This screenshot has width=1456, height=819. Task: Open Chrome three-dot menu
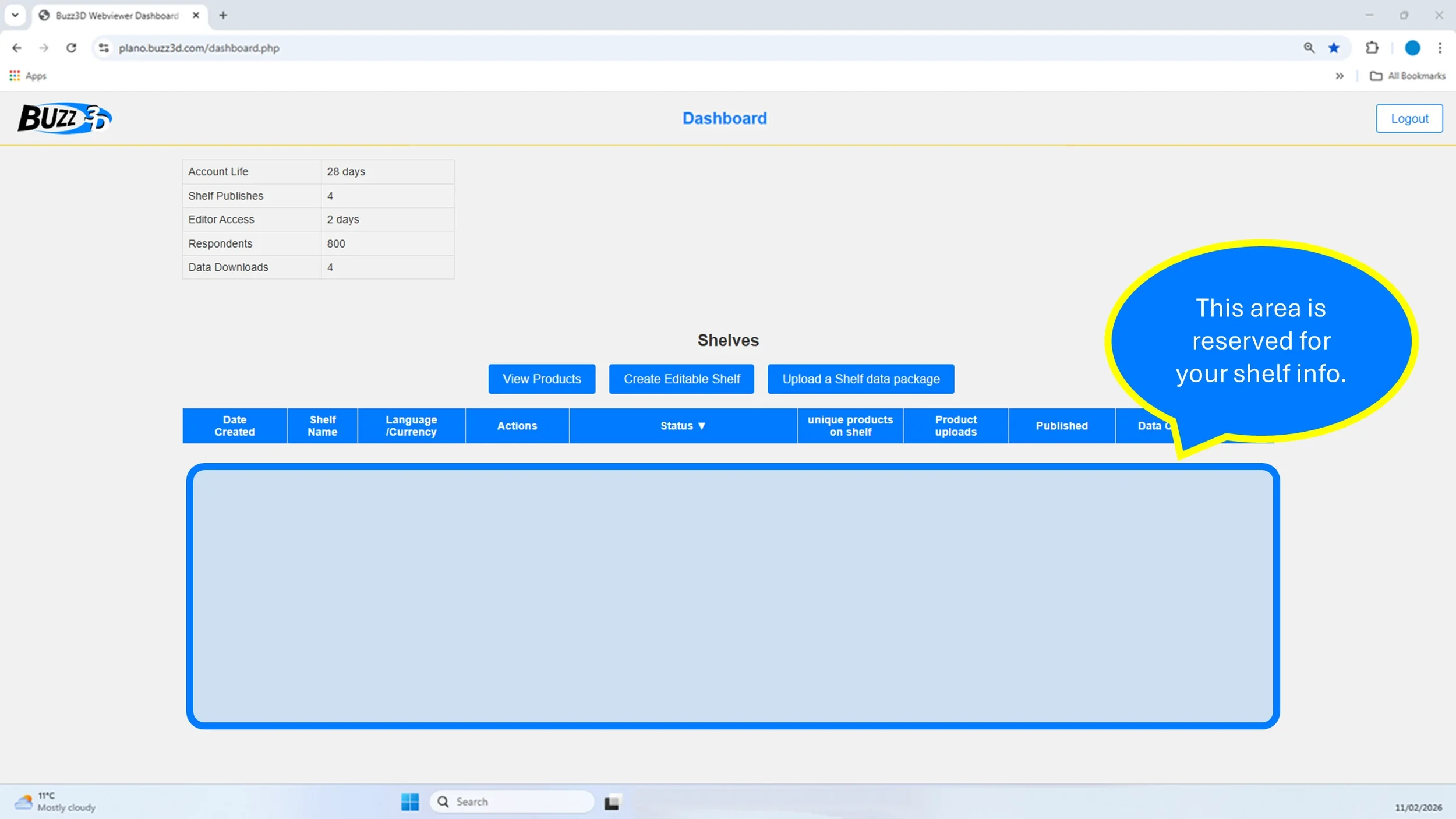1440,48
